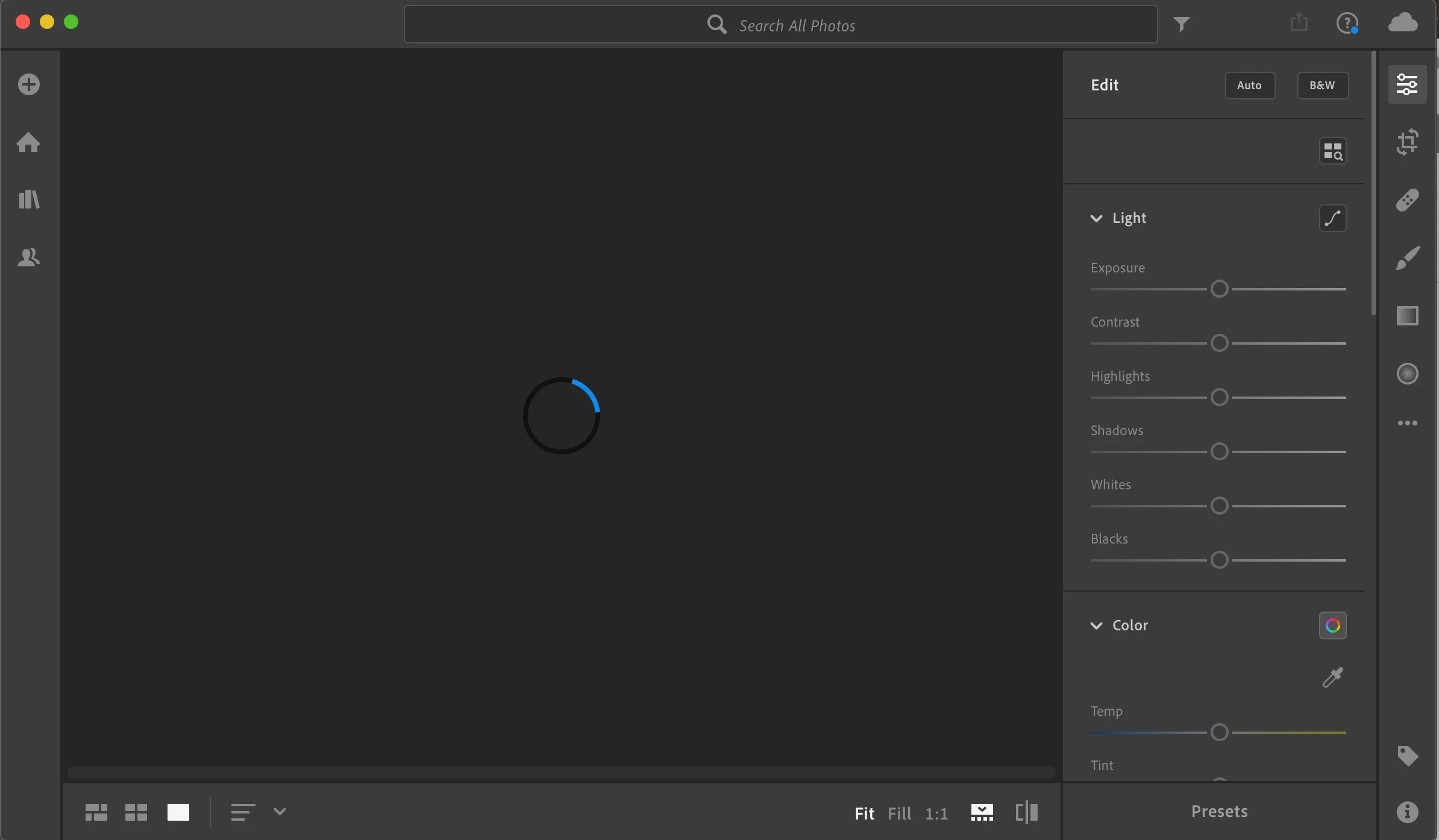Click the white balance eyedropper
This screenshot has width=1439, height=840.
click(x=1332, y=677)
